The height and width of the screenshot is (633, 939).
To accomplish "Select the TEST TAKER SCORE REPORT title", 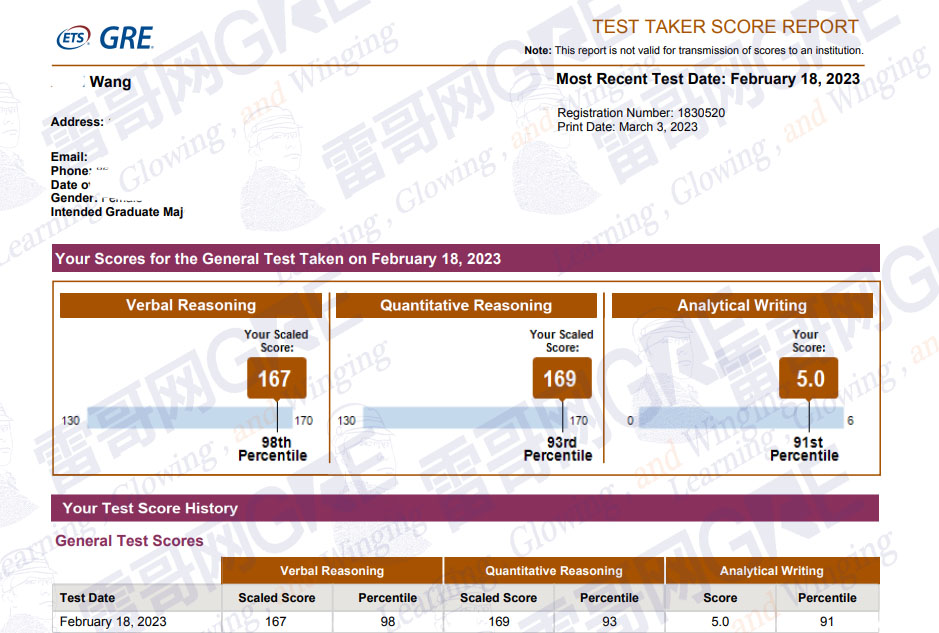I will (x=725, y=27).
